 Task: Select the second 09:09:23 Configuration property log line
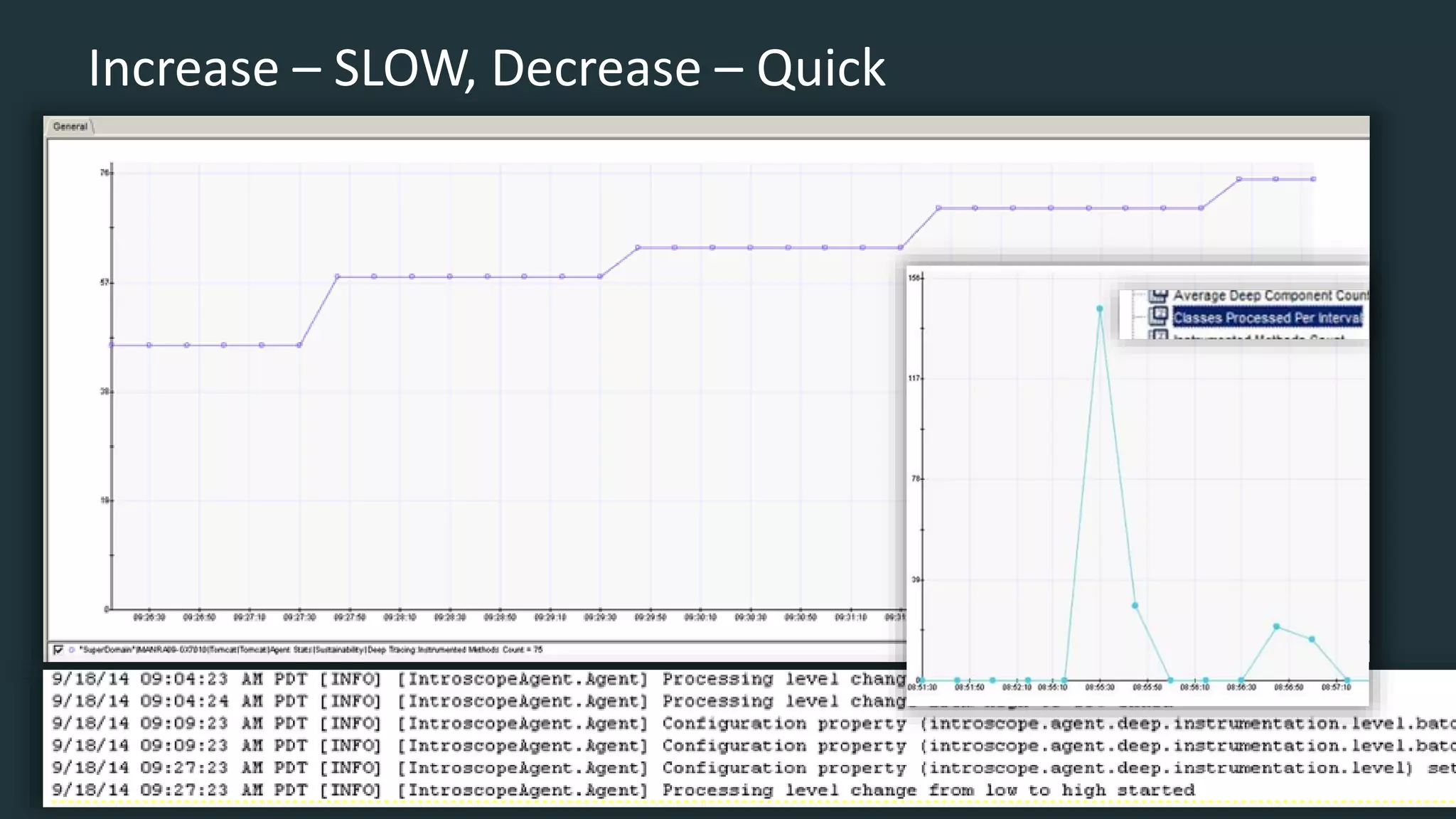click(754, 746)
